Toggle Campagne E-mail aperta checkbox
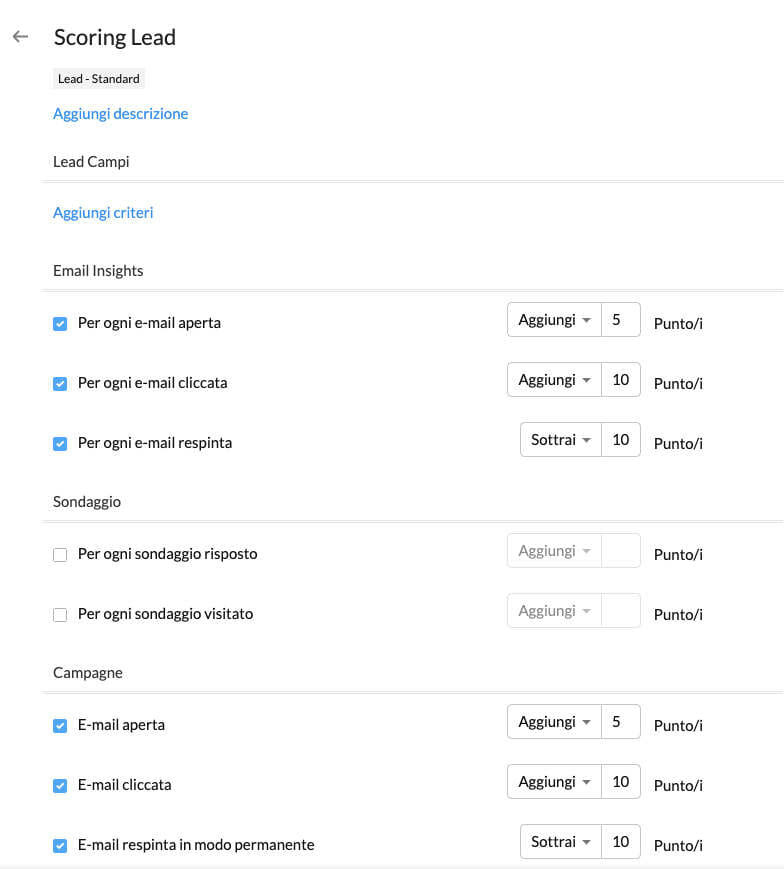This screenshot has width=784, height=869. click(60, 726)
